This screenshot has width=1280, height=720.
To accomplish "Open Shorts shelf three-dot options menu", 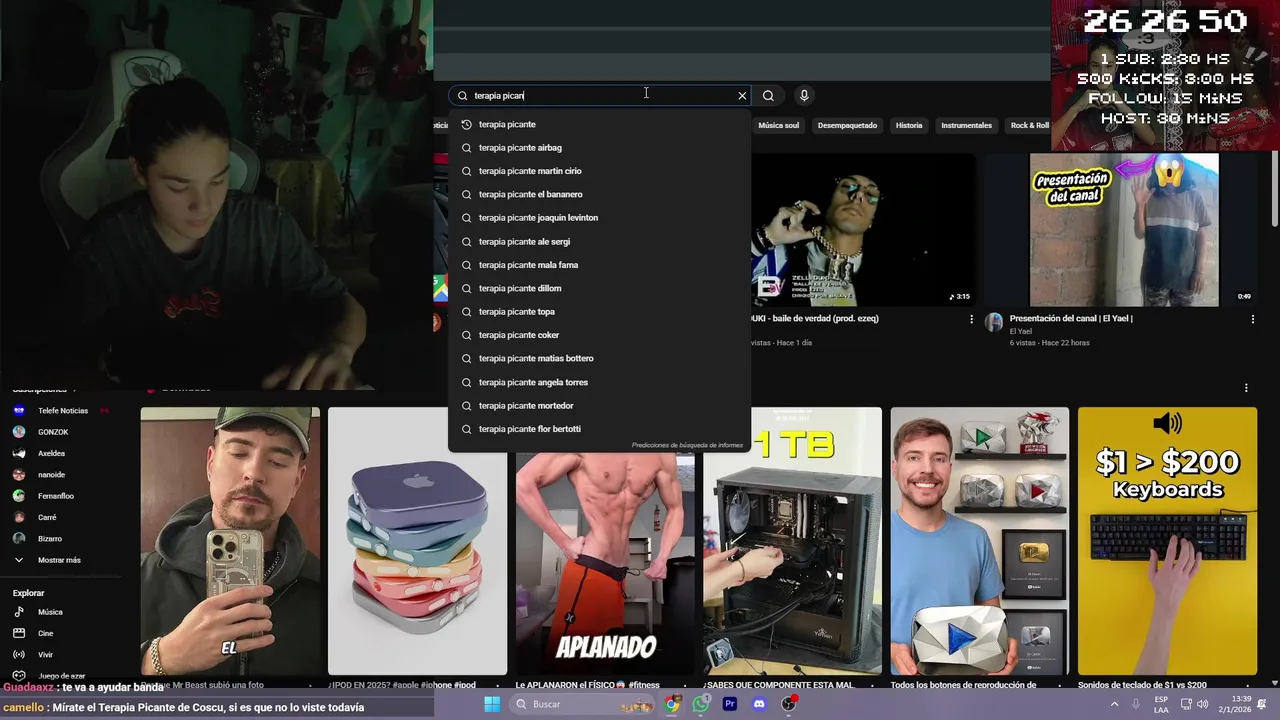I will tap(1246, 388).
